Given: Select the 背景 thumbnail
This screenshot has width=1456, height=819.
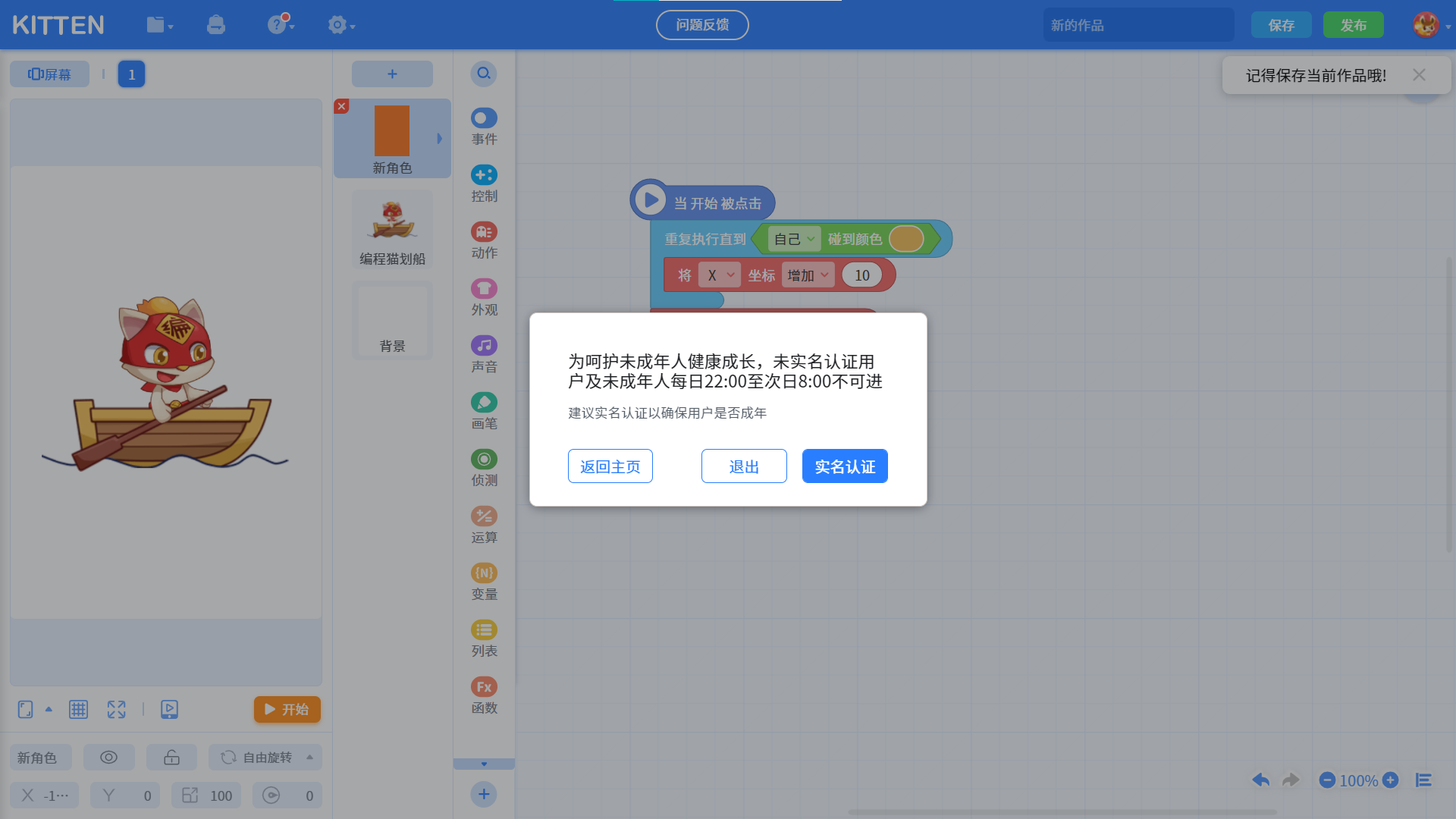Looking at the screenshot, I should 392,321.
